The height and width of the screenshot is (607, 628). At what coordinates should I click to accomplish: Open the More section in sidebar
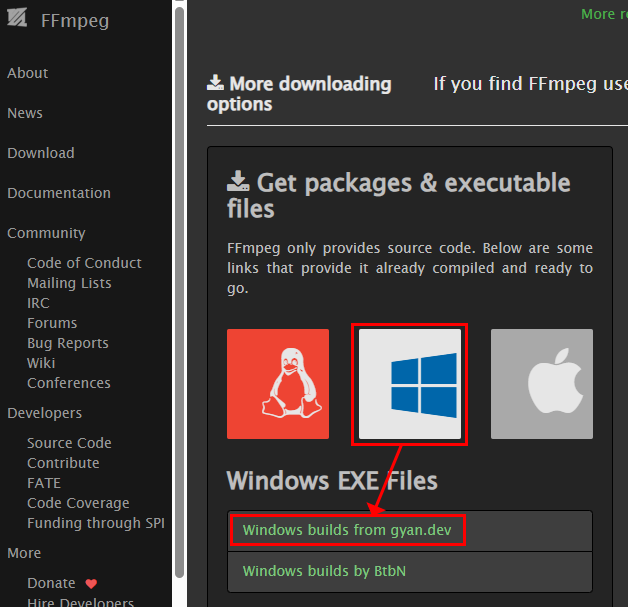(24, 553)
